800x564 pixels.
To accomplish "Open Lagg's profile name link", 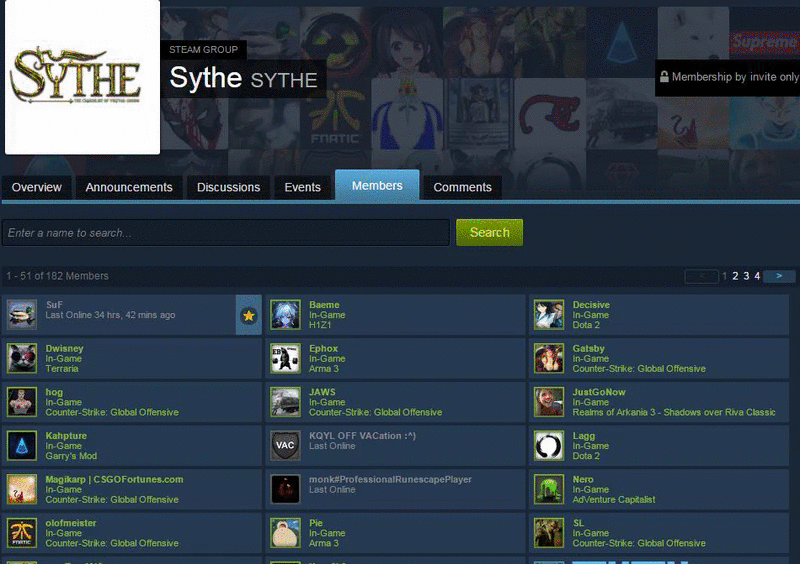I will coord(584,436).
